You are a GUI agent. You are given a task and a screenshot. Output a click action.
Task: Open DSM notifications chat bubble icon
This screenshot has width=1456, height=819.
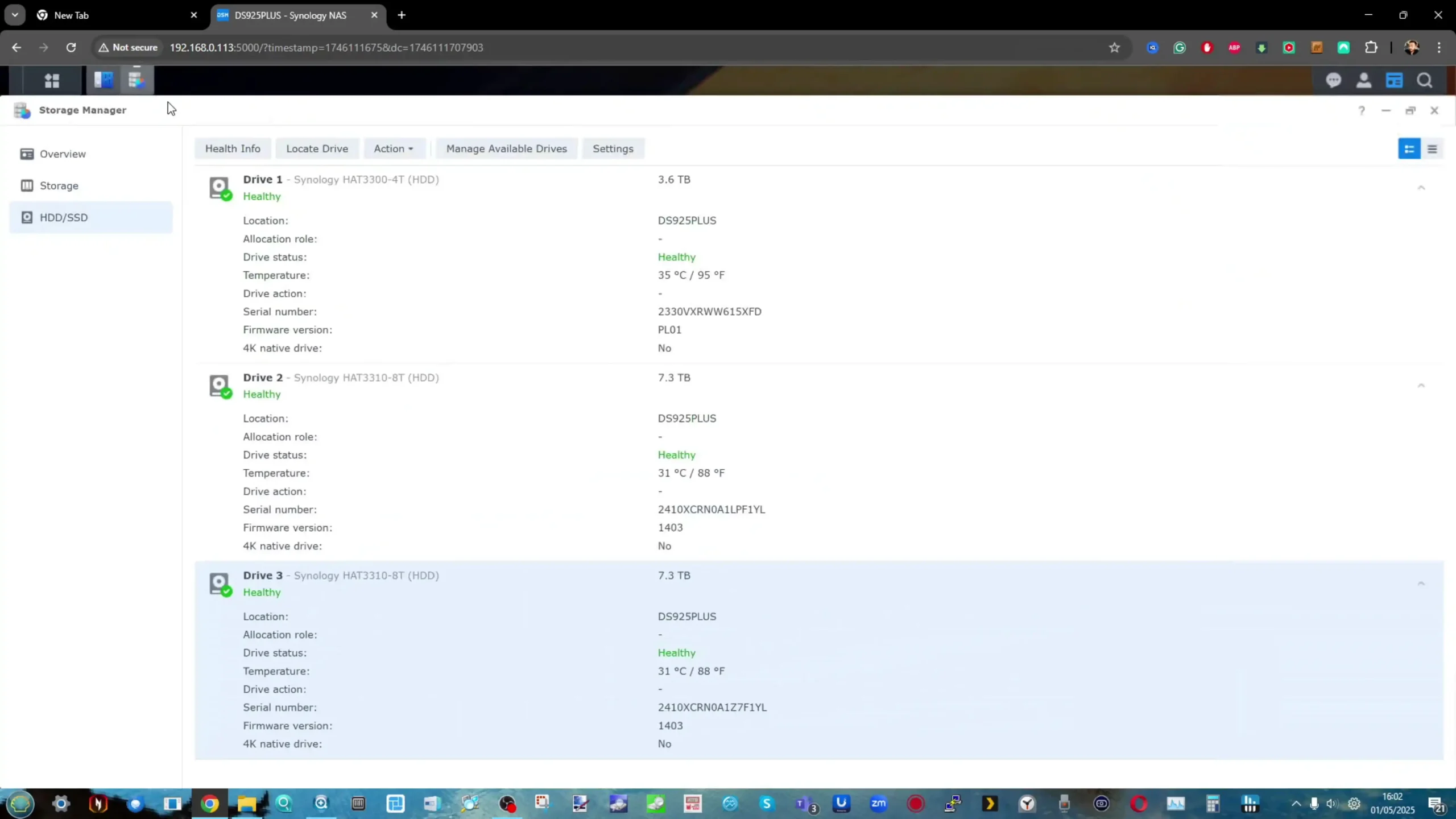(1333, 80)
